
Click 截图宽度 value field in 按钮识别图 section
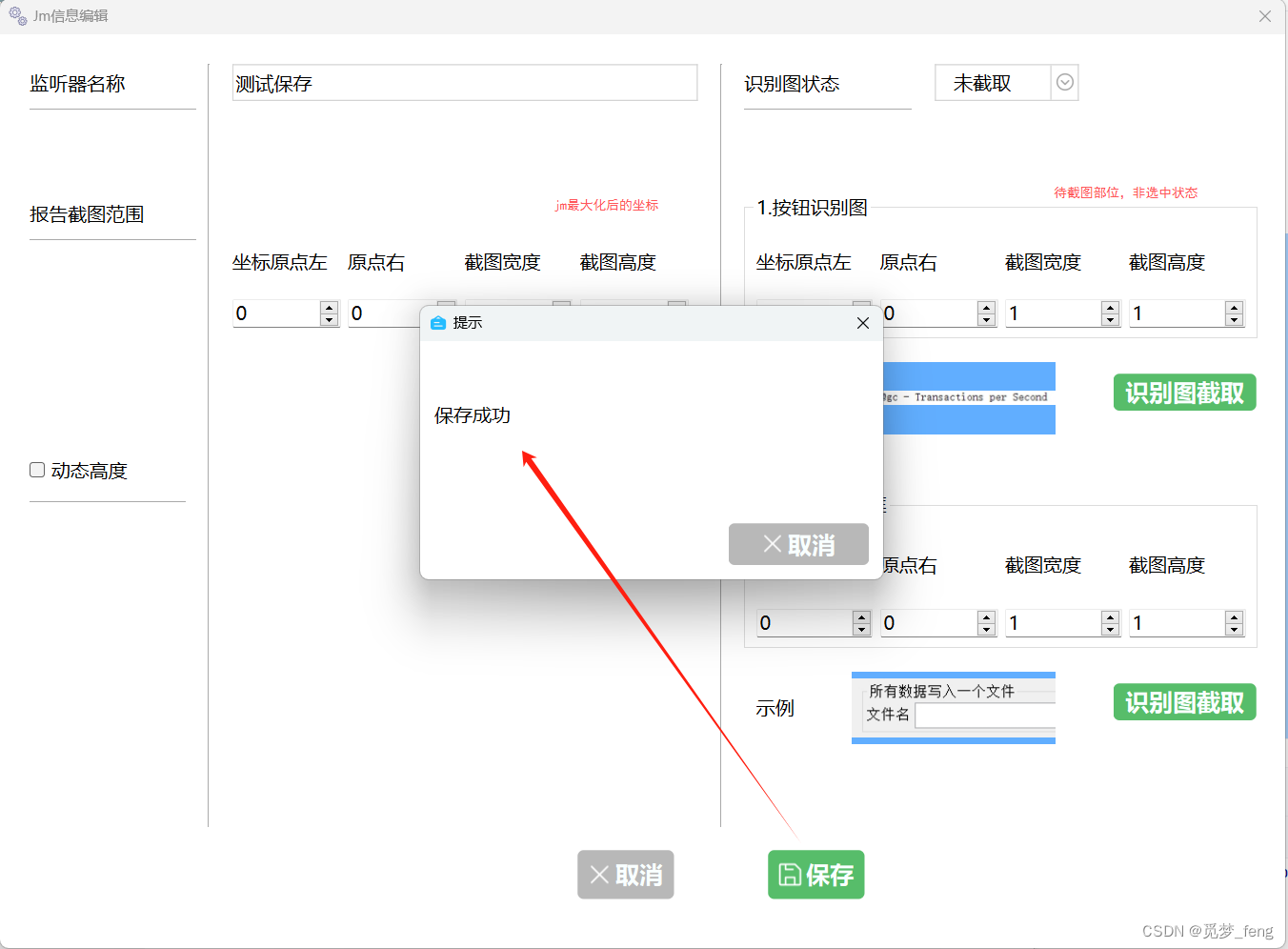click(1054, 313)
